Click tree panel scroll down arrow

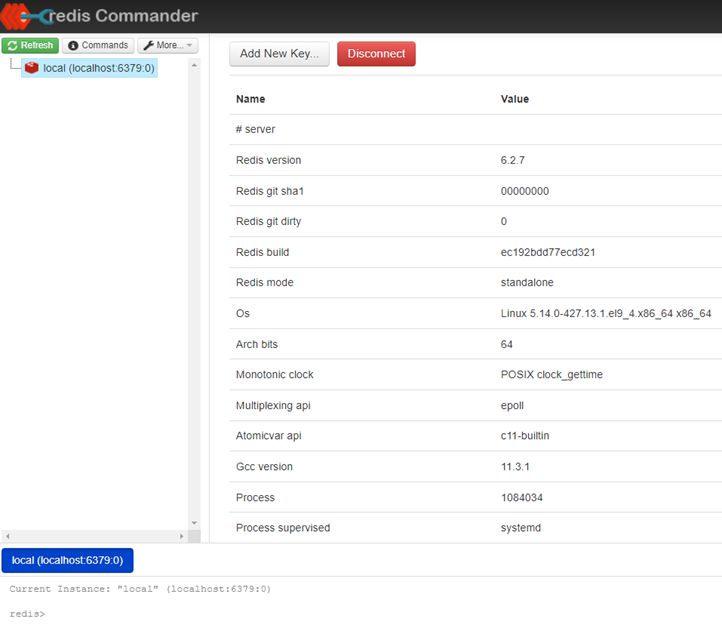coord(194,523)
